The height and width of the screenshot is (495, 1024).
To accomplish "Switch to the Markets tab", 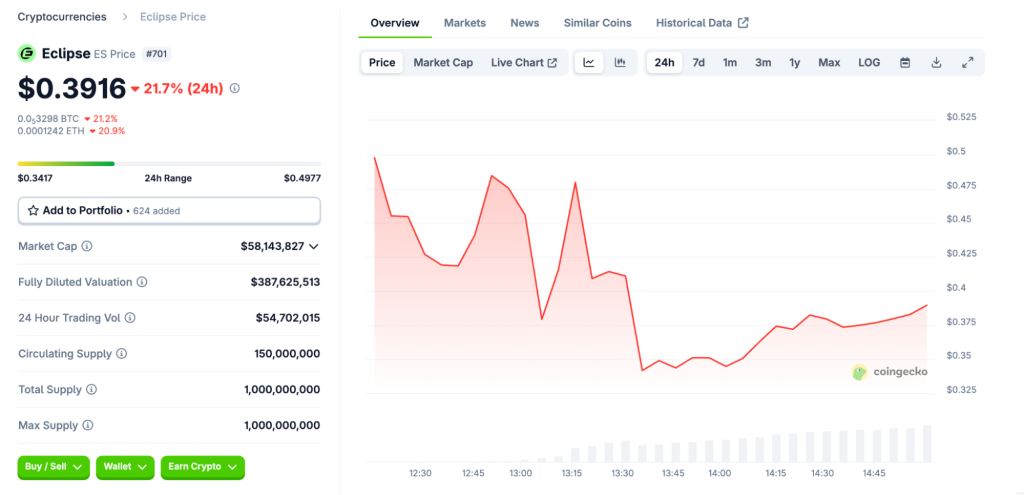I will pos(464,23).
